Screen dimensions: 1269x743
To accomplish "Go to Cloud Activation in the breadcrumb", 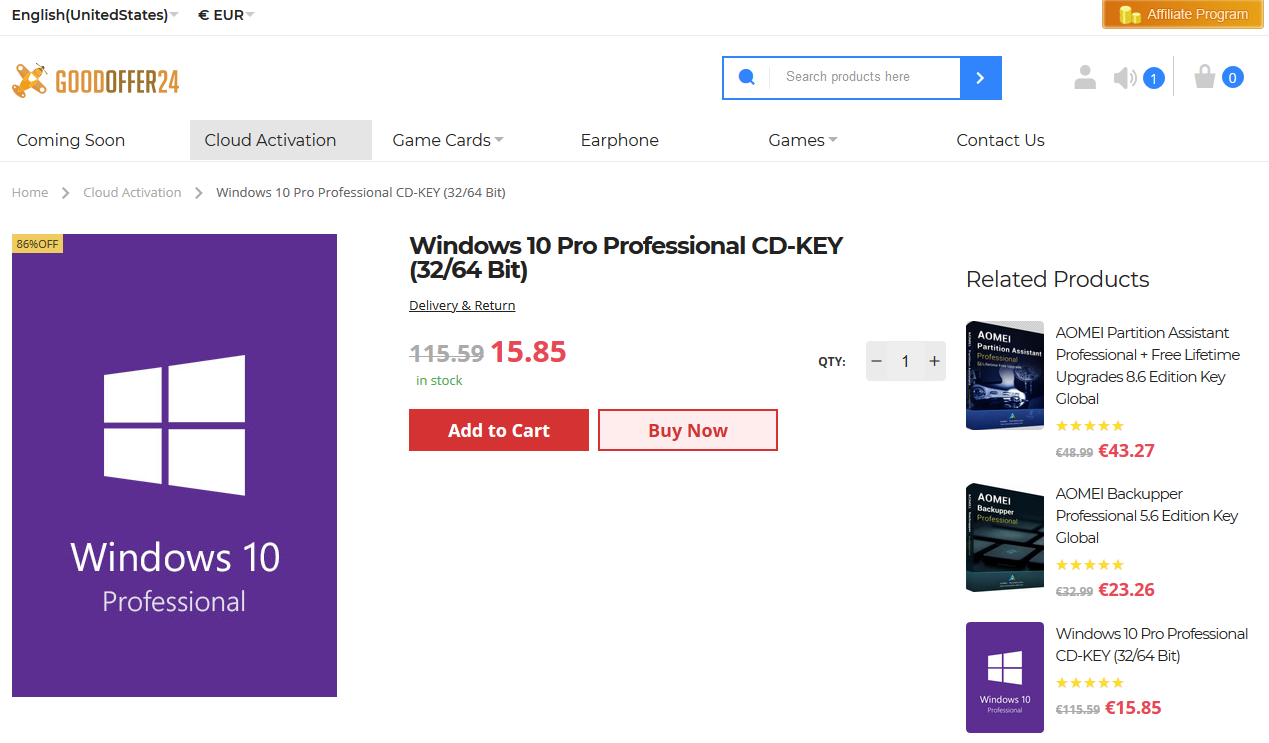I will pos(132,192).
